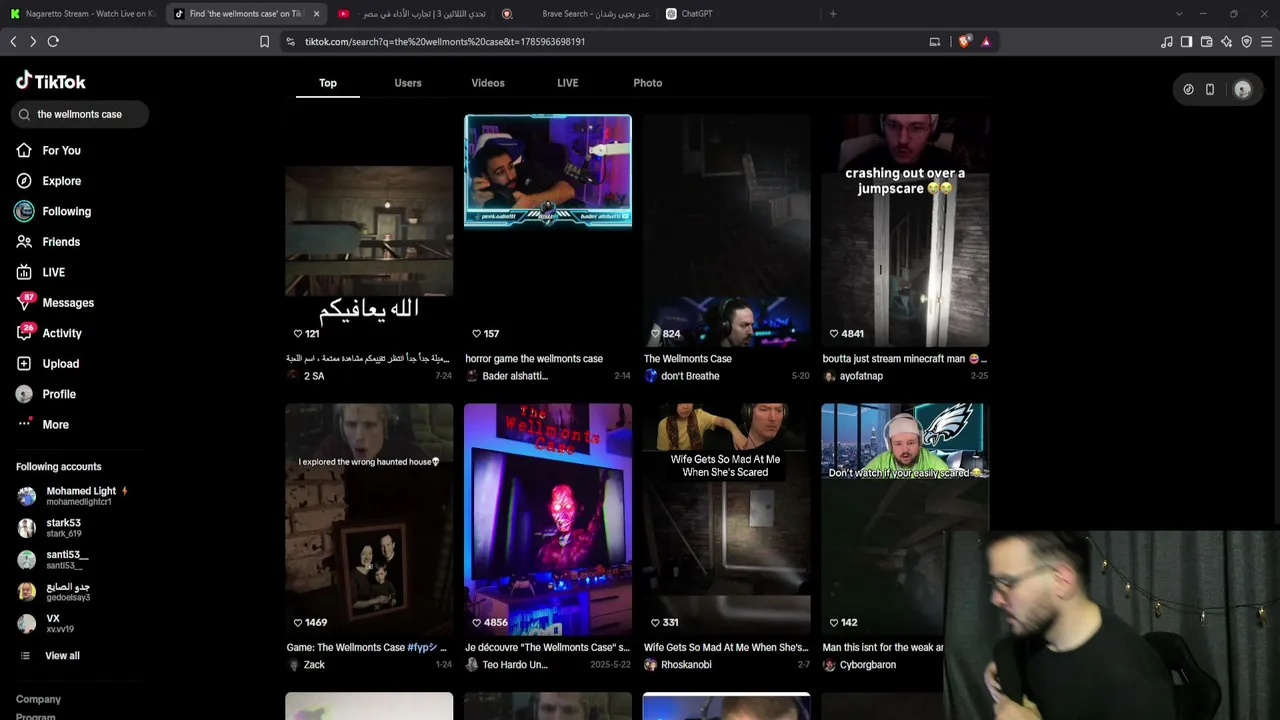The height and width of the screenshot is (720, 1280).
Task: Reload the TikTok page
Action: point(53,41)
